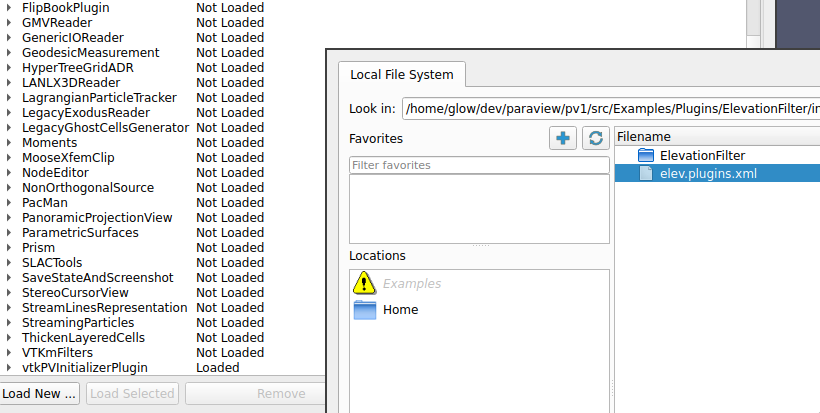Select elev.plugins.xml in file list

pyautogui.click(x=718, y=174)
